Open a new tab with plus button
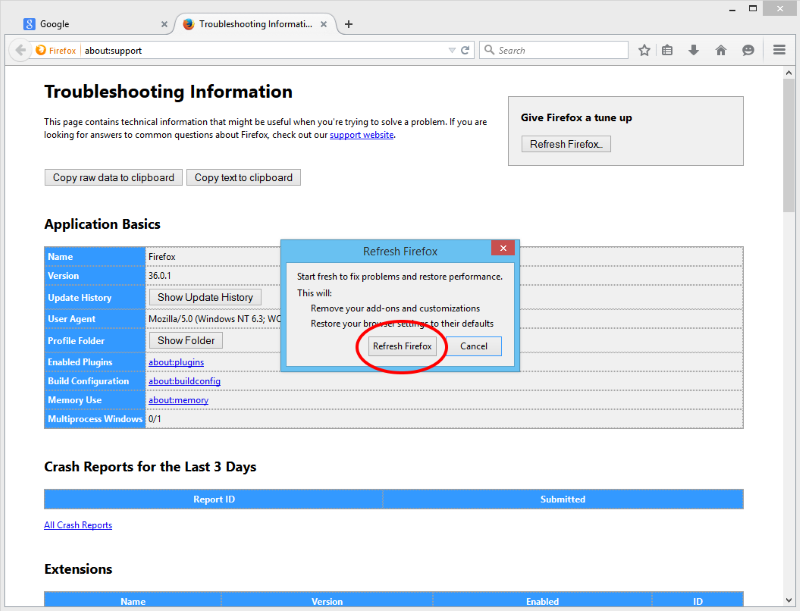Viewport: 800px width, 611px height. point(348,24)
